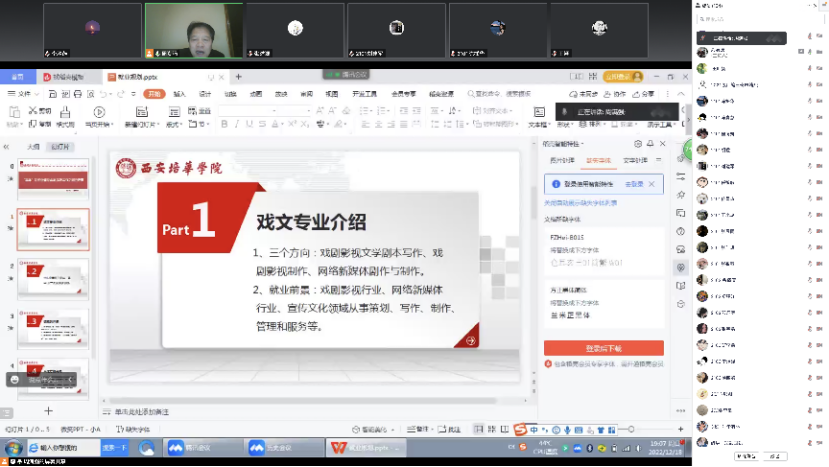Open the 设计 ribbon tab

tap(205, 94)
